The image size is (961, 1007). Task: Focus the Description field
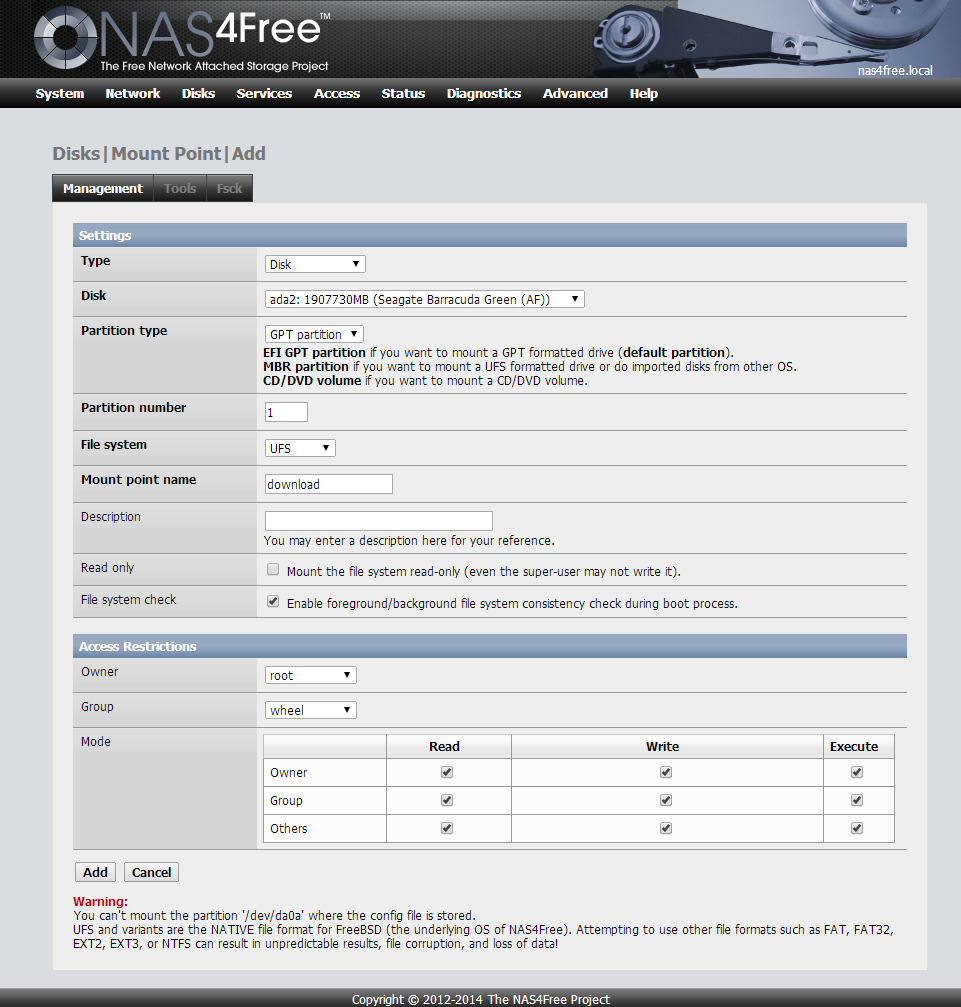tap(378, 521)
